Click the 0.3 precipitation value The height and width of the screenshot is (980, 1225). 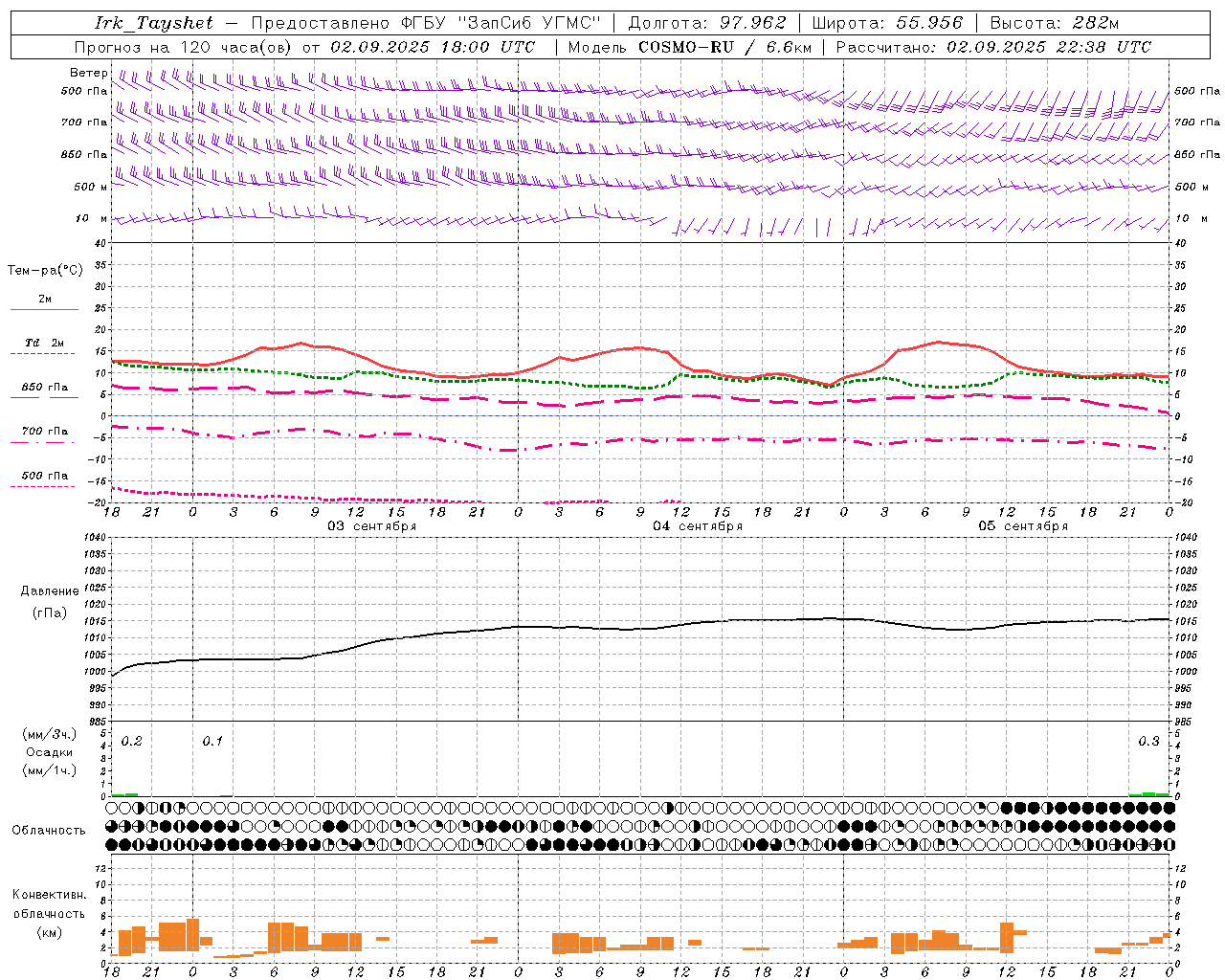coord(1148,741)
